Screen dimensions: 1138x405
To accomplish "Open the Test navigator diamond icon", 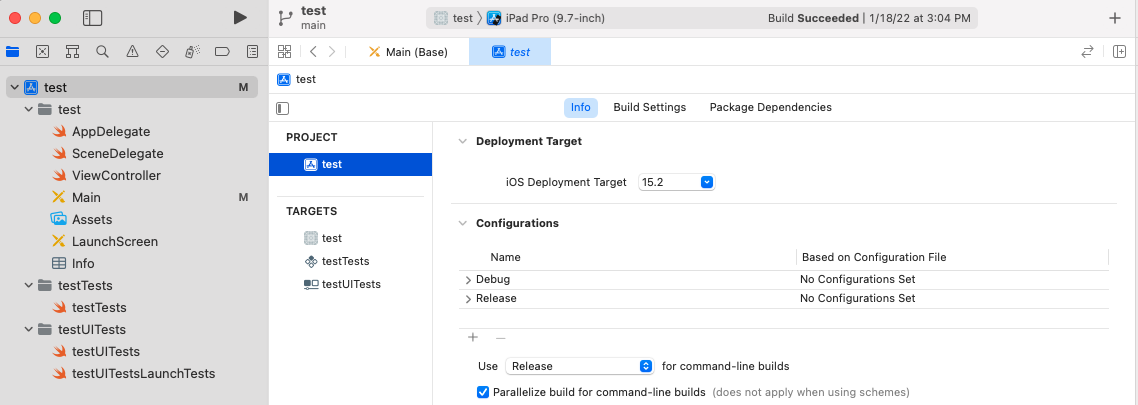I will click(163, 52).
